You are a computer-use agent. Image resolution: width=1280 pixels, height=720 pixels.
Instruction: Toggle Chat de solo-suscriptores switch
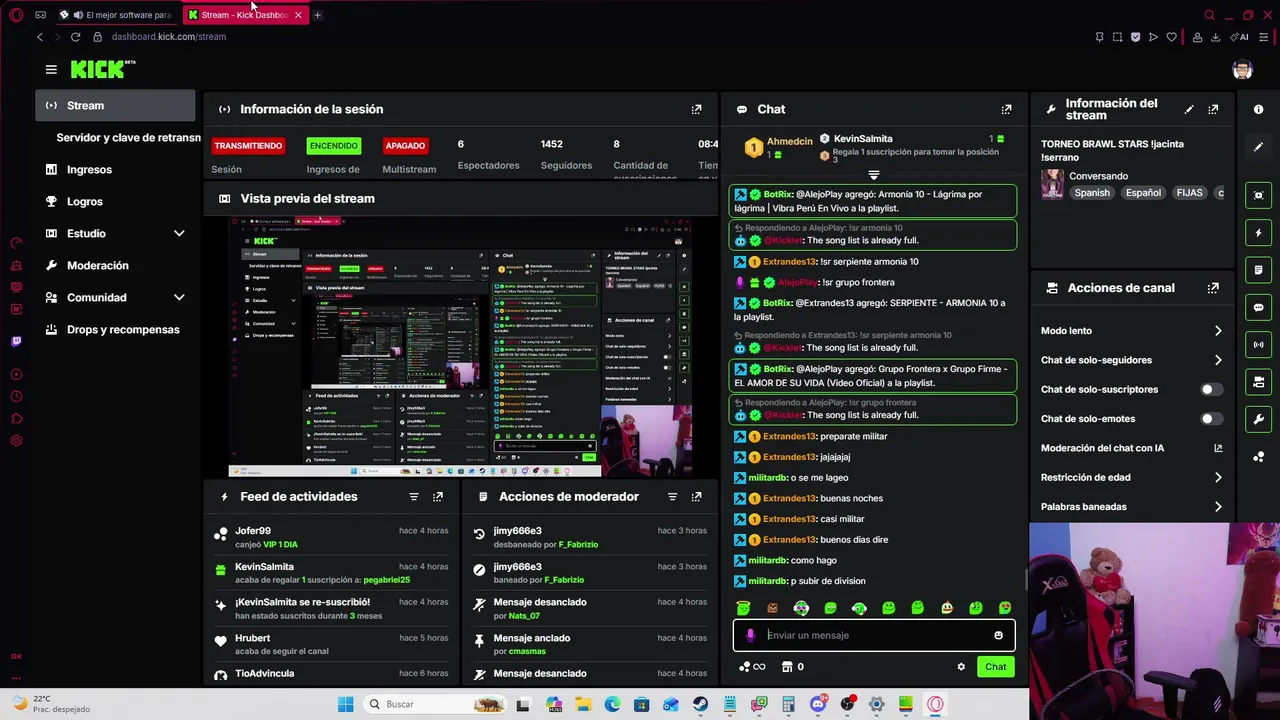pyautogui.click(x=1211, y=390)
